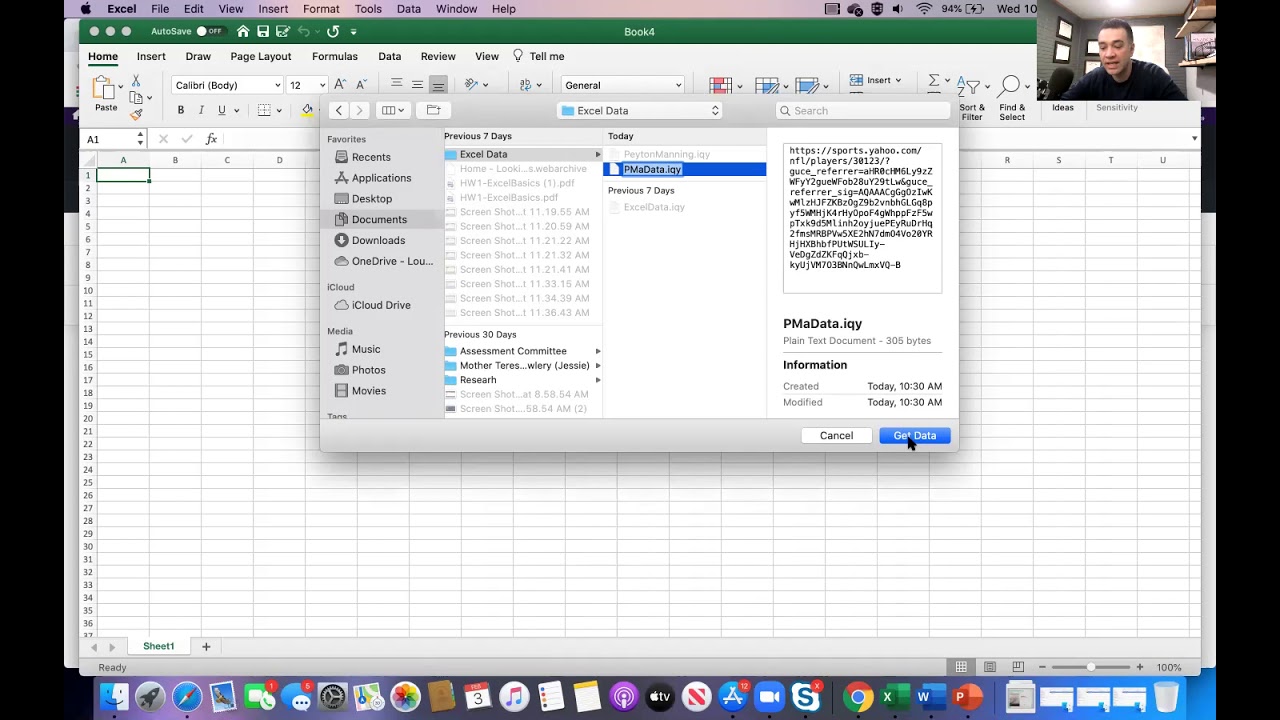Toggle bottom vertical alignment button
1280x720 pixels.
click(438, 85)
